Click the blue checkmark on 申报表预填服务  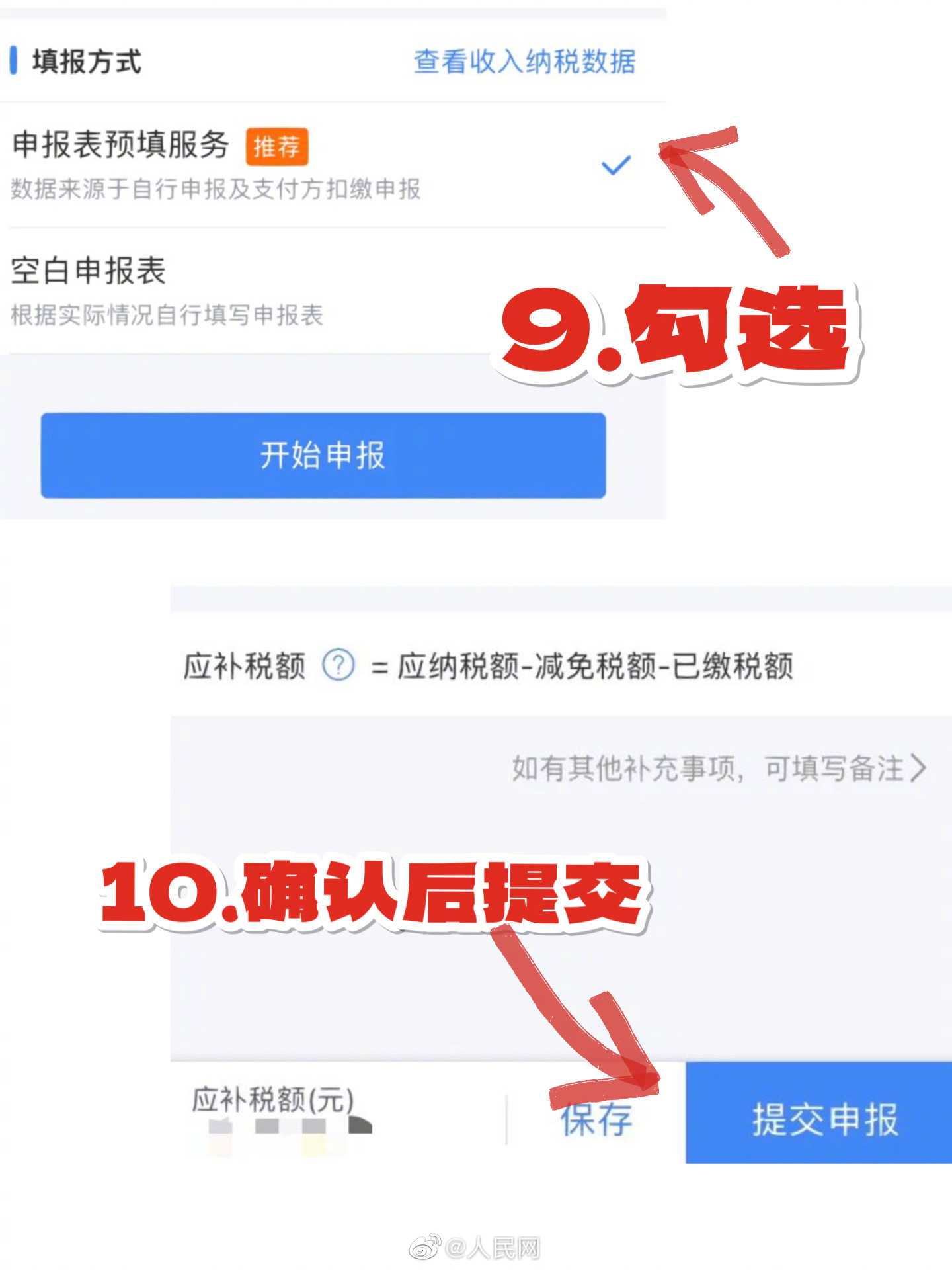(616, 165)
